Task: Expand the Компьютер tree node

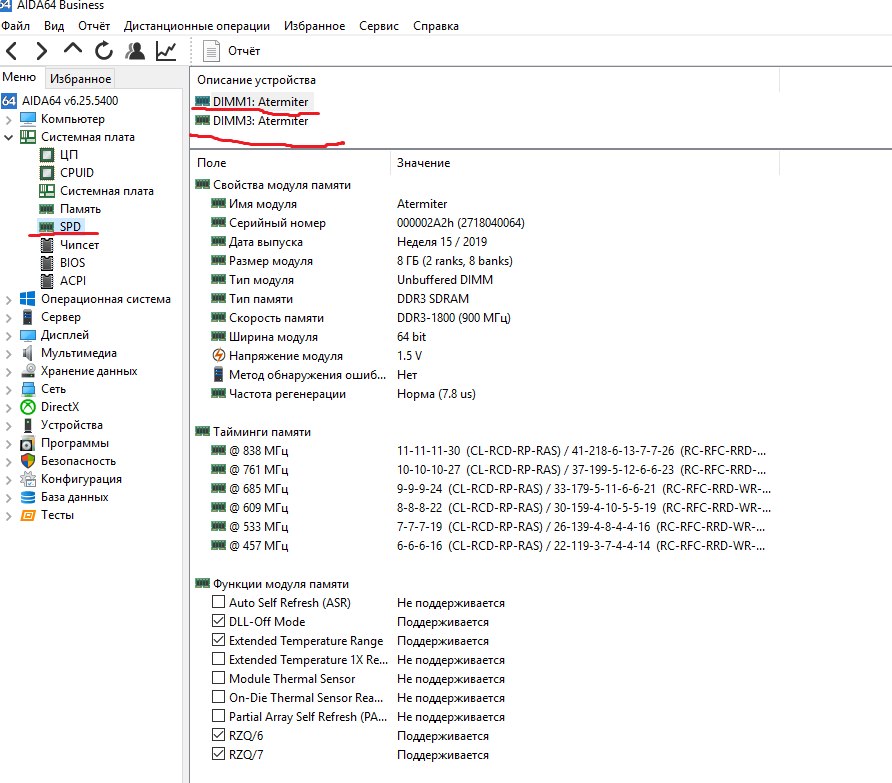Action: [8, 119]
